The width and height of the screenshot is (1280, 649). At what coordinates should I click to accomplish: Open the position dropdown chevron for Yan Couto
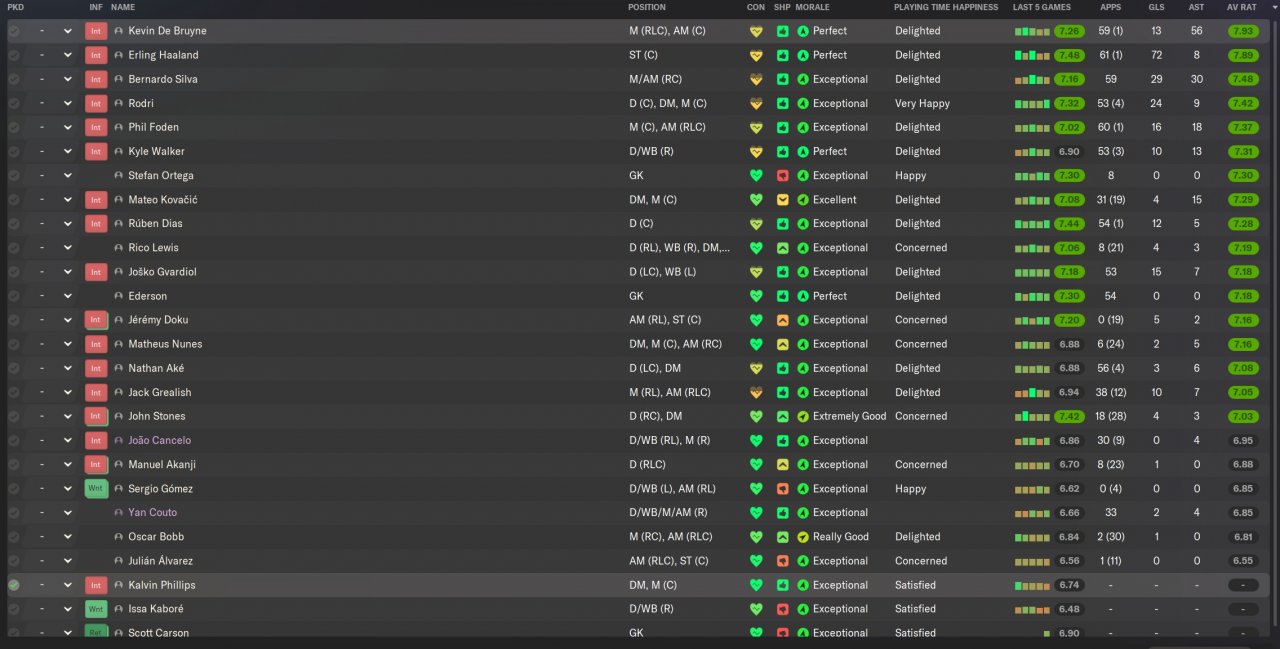click(x=68, y=513)
